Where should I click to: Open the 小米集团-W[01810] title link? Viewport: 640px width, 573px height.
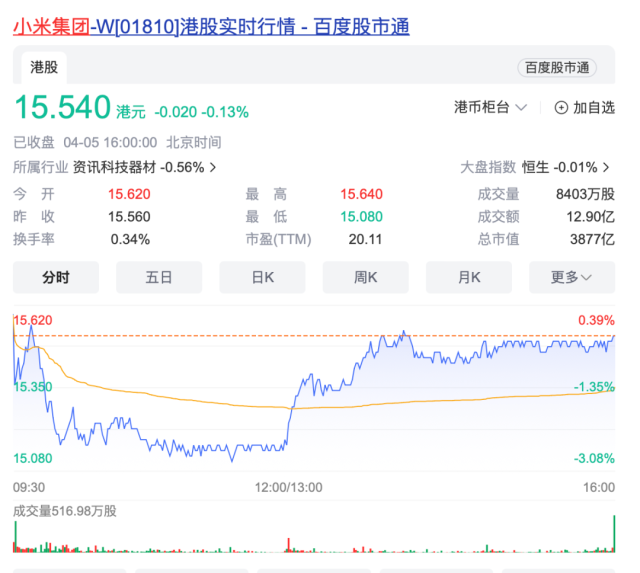(210, 27)
